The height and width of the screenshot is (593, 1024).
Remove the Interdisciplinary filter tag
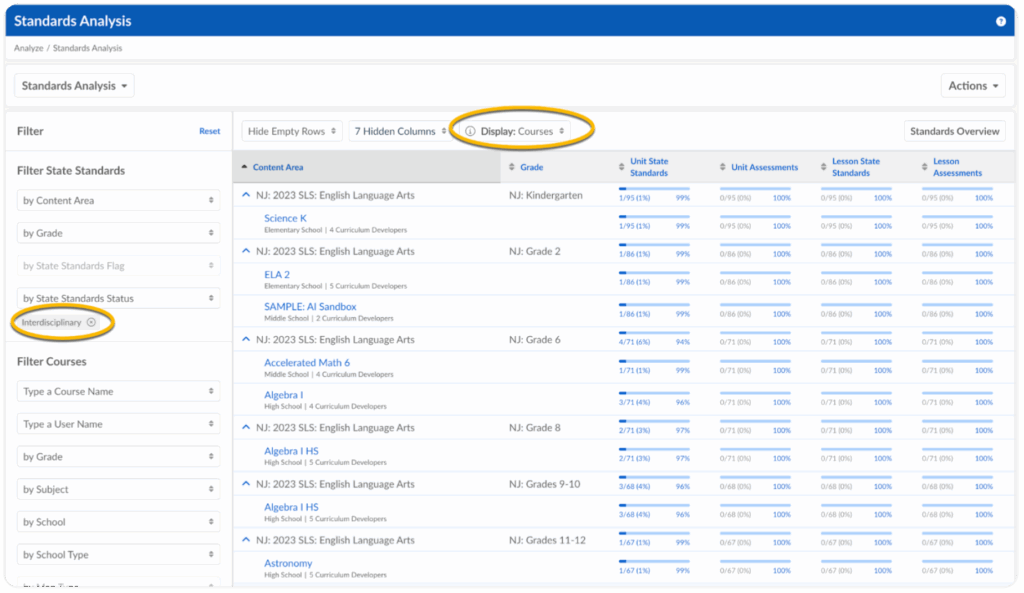[x=91, y=323]
